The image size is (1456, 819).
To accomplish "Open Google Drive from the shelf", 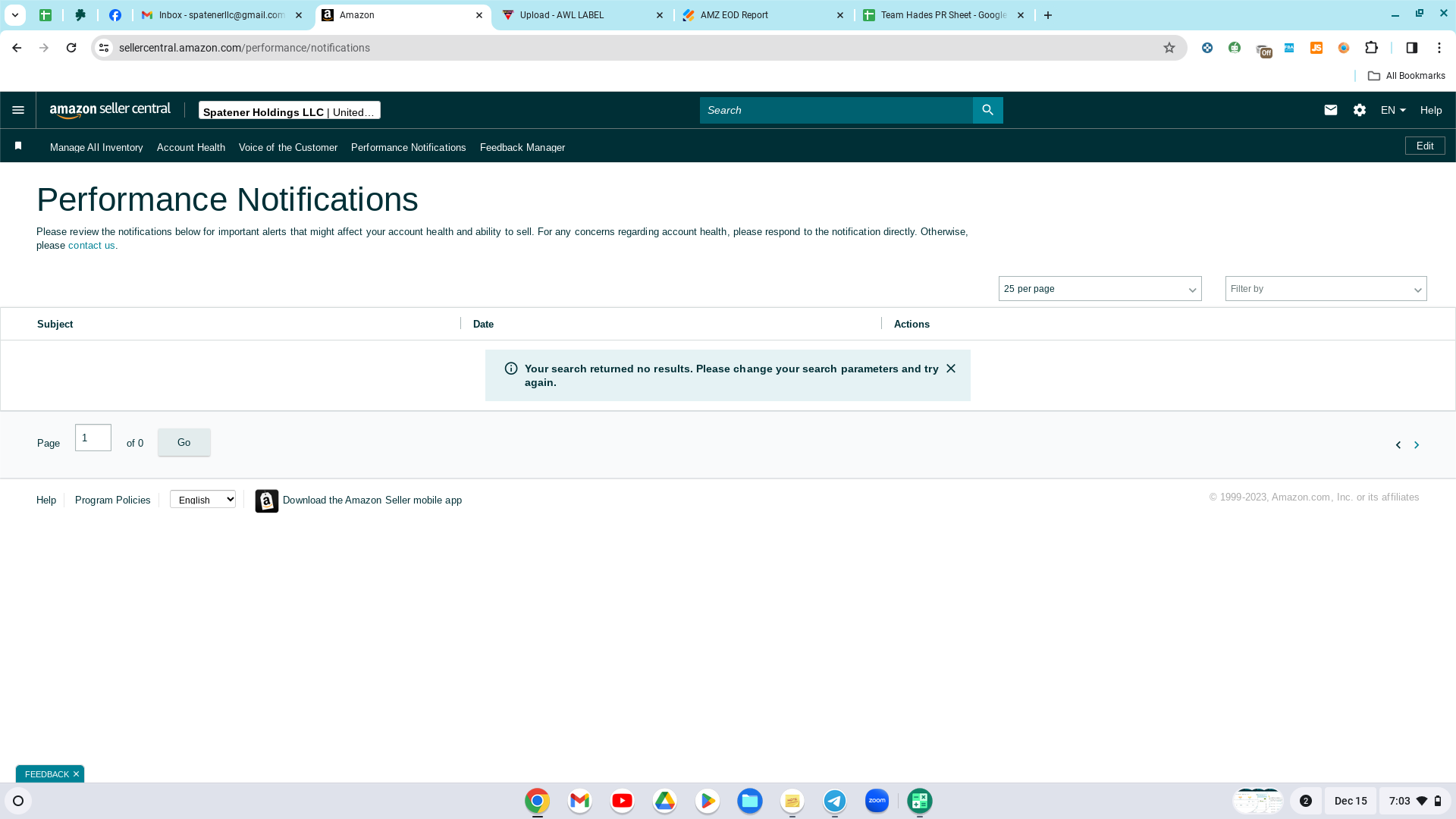I will pyautogui.click(x=664, y=801).
